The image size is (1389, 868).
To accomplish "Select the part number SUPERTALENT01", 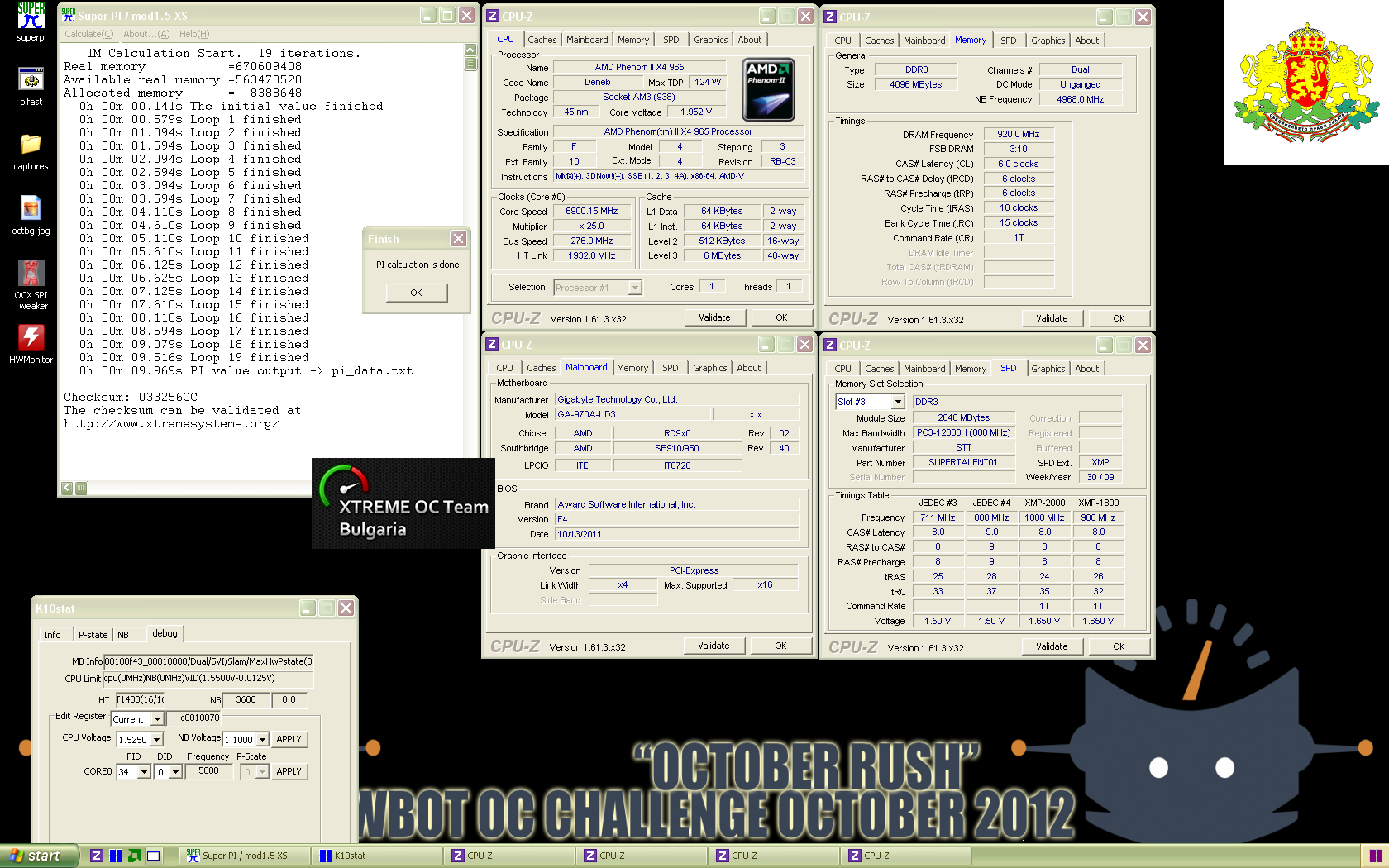I will coord(963,463).
